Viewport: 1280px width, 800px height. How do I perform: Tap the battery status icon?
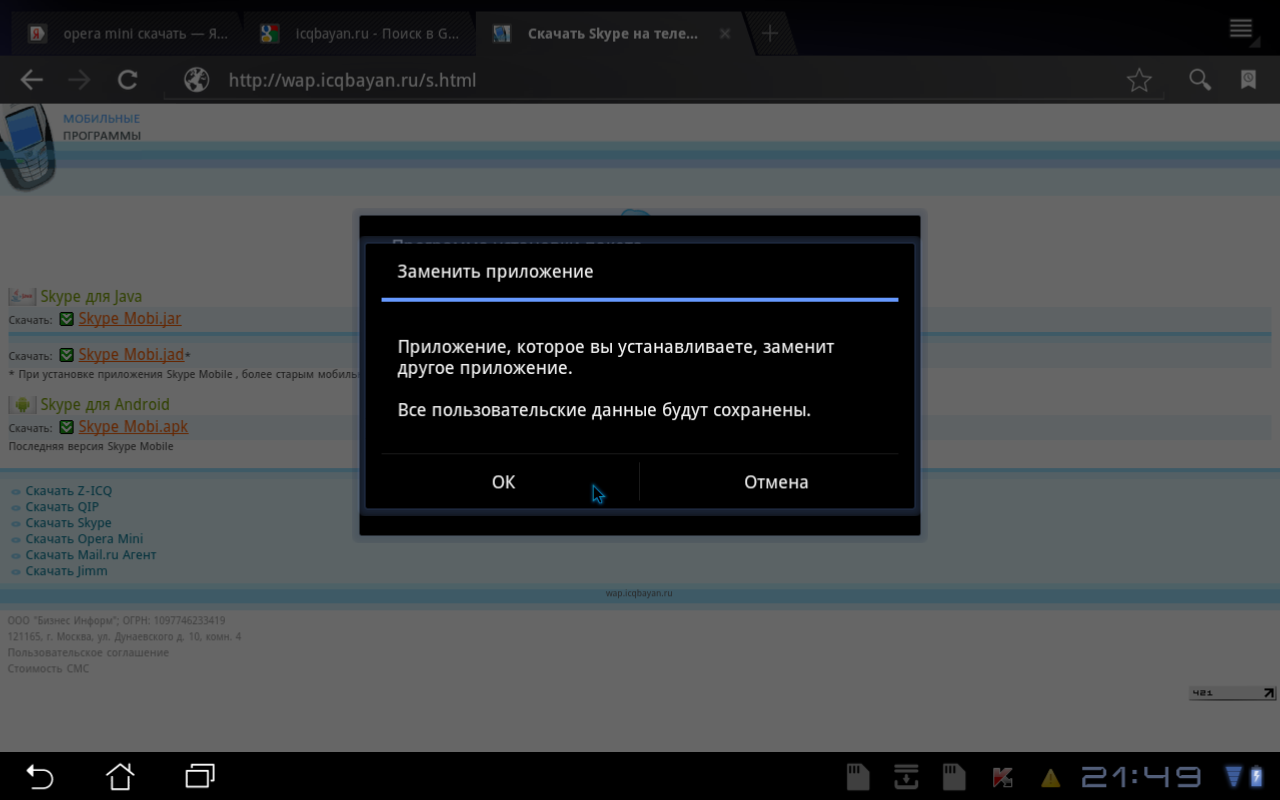[x=1257, y=777]
